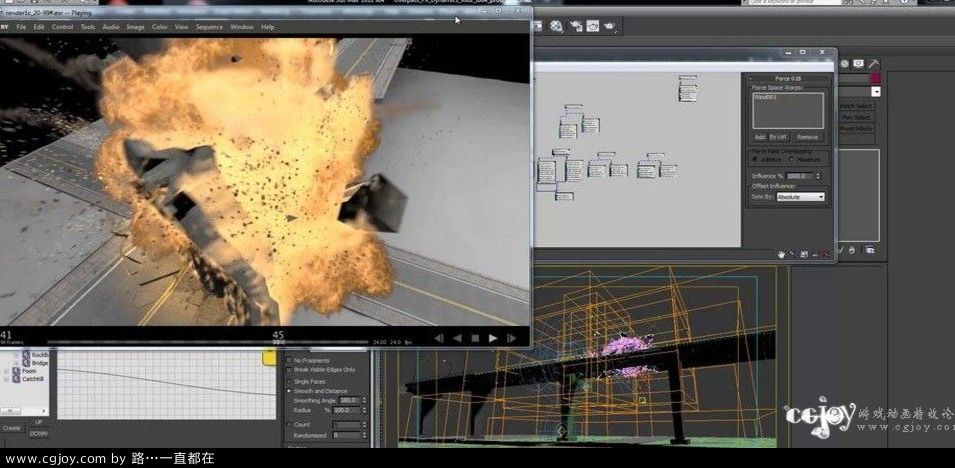Select the Smooth and Distance radio button
The image size is (955, 468).
(289, 391)
